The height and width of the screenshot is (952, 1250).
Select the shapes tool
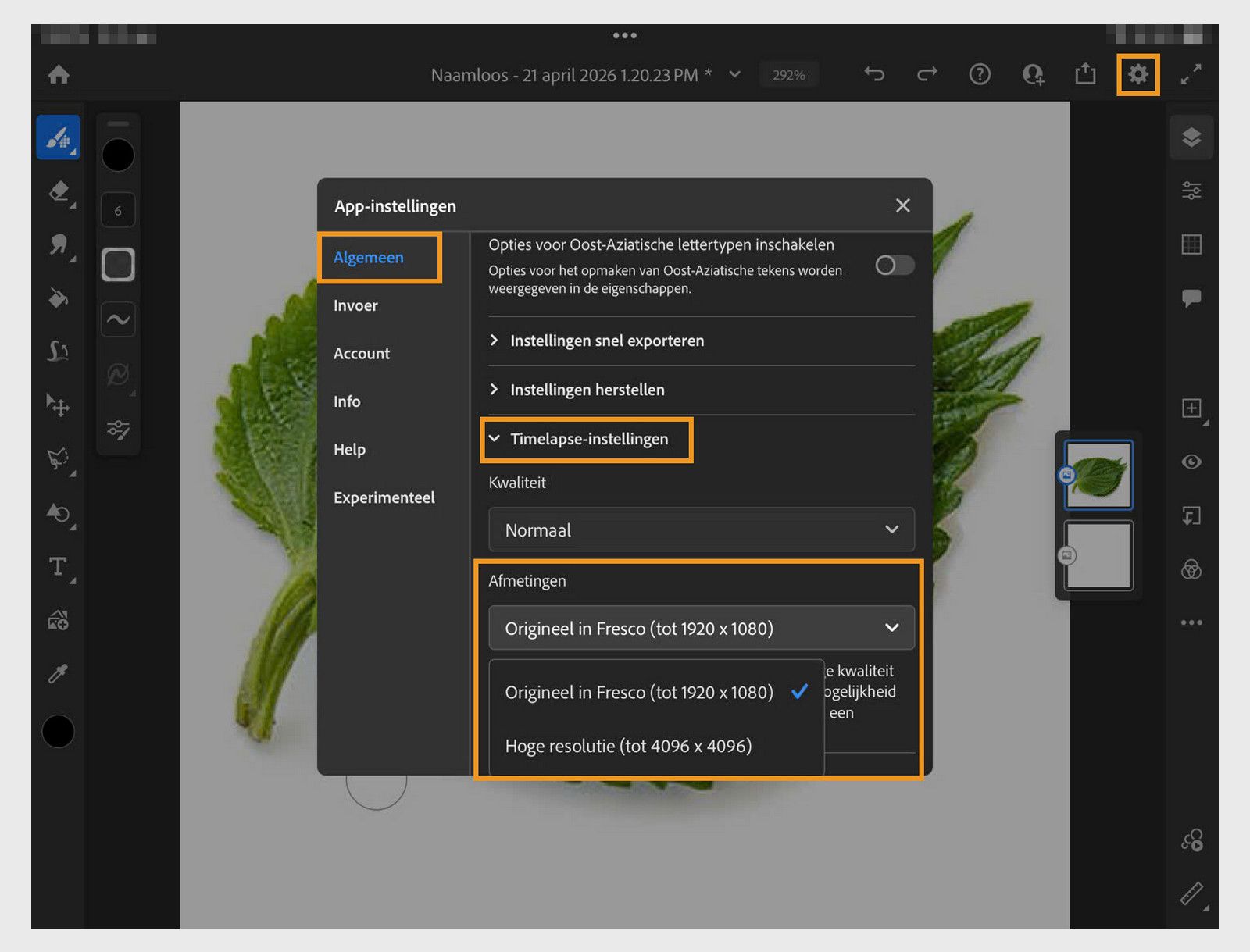59,513
